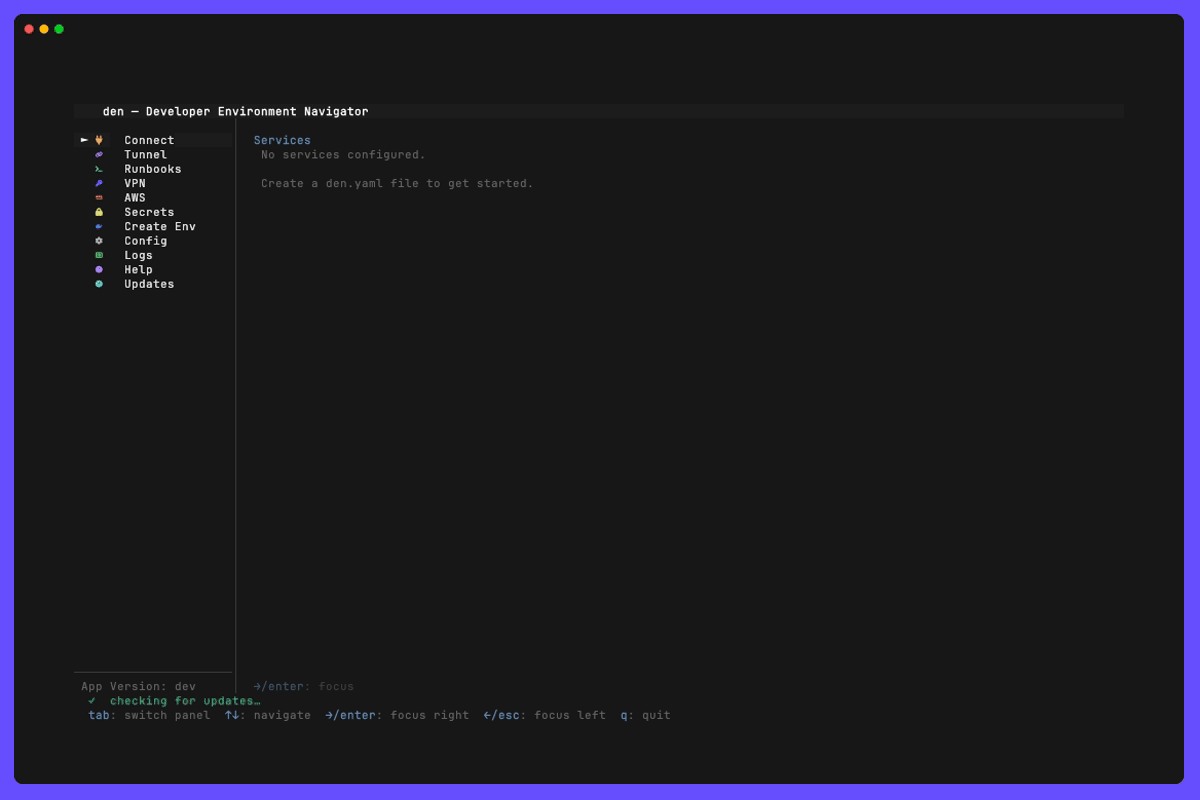Click the 'den — Developer Environment Navigator' title
1200x800 pixels.
[x=235, y=111]
